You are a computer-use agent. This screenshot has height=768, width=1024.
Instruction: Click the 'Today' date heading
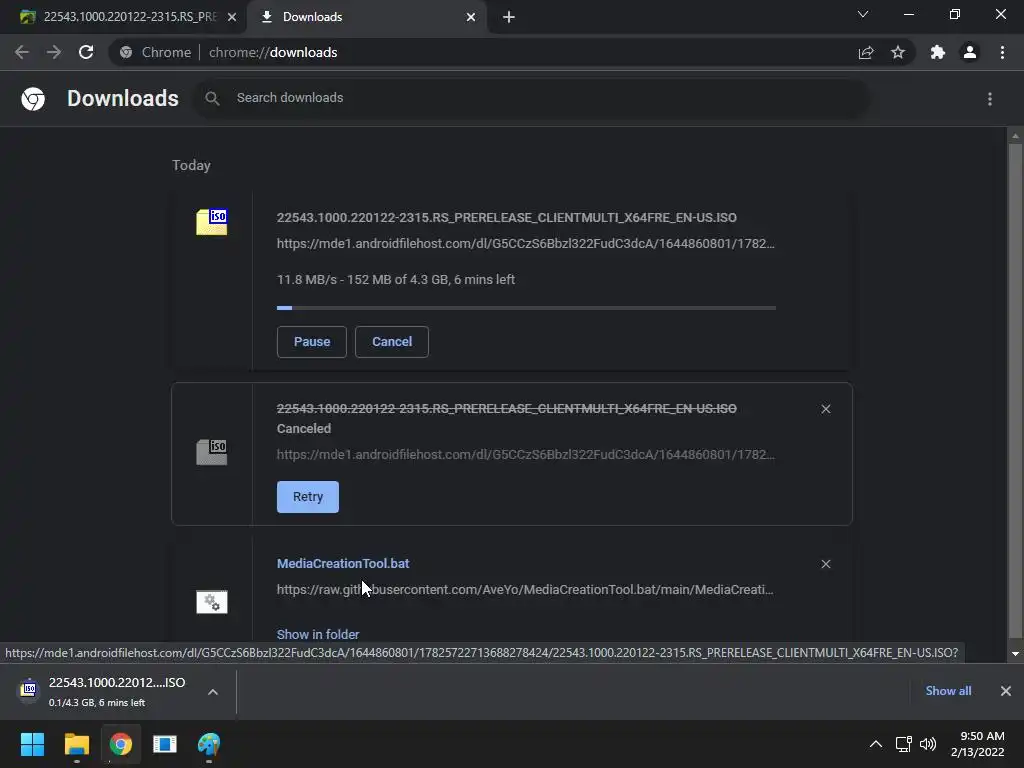pyautogui.click(x=191, y=165)
